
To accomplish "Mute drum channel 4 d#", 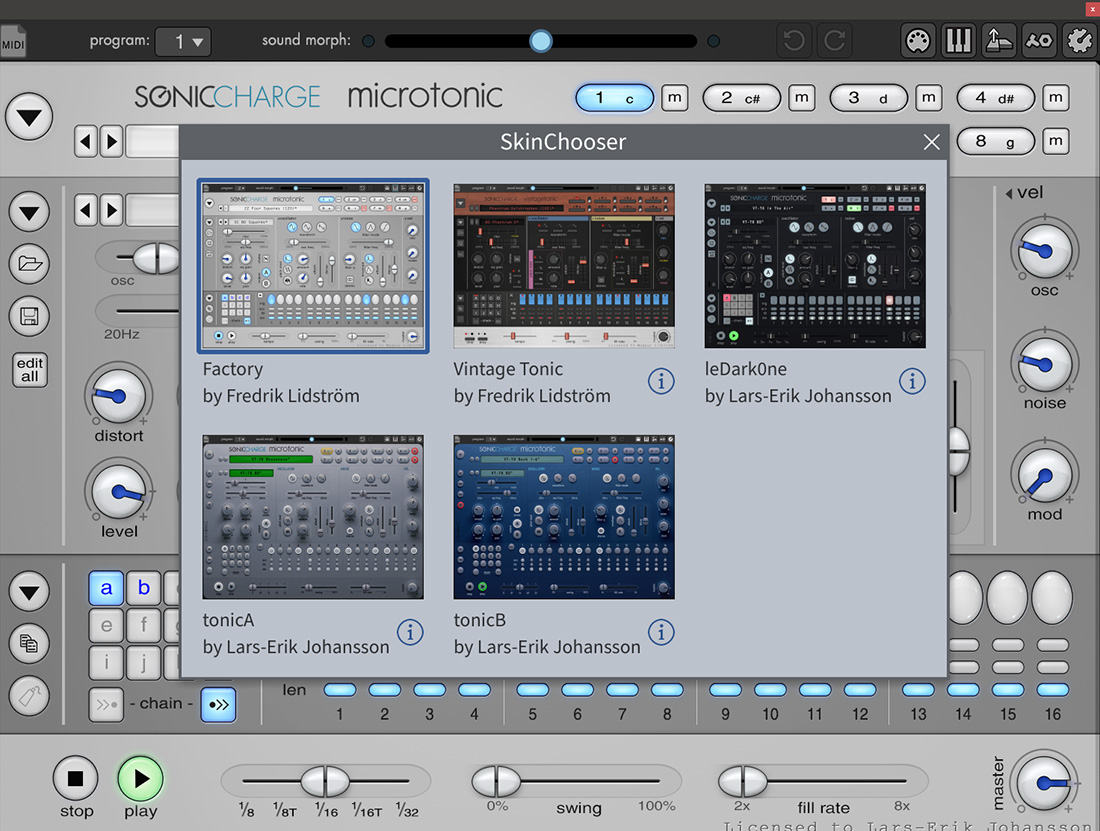I will pyautogui.click(x=1055, y=98).
